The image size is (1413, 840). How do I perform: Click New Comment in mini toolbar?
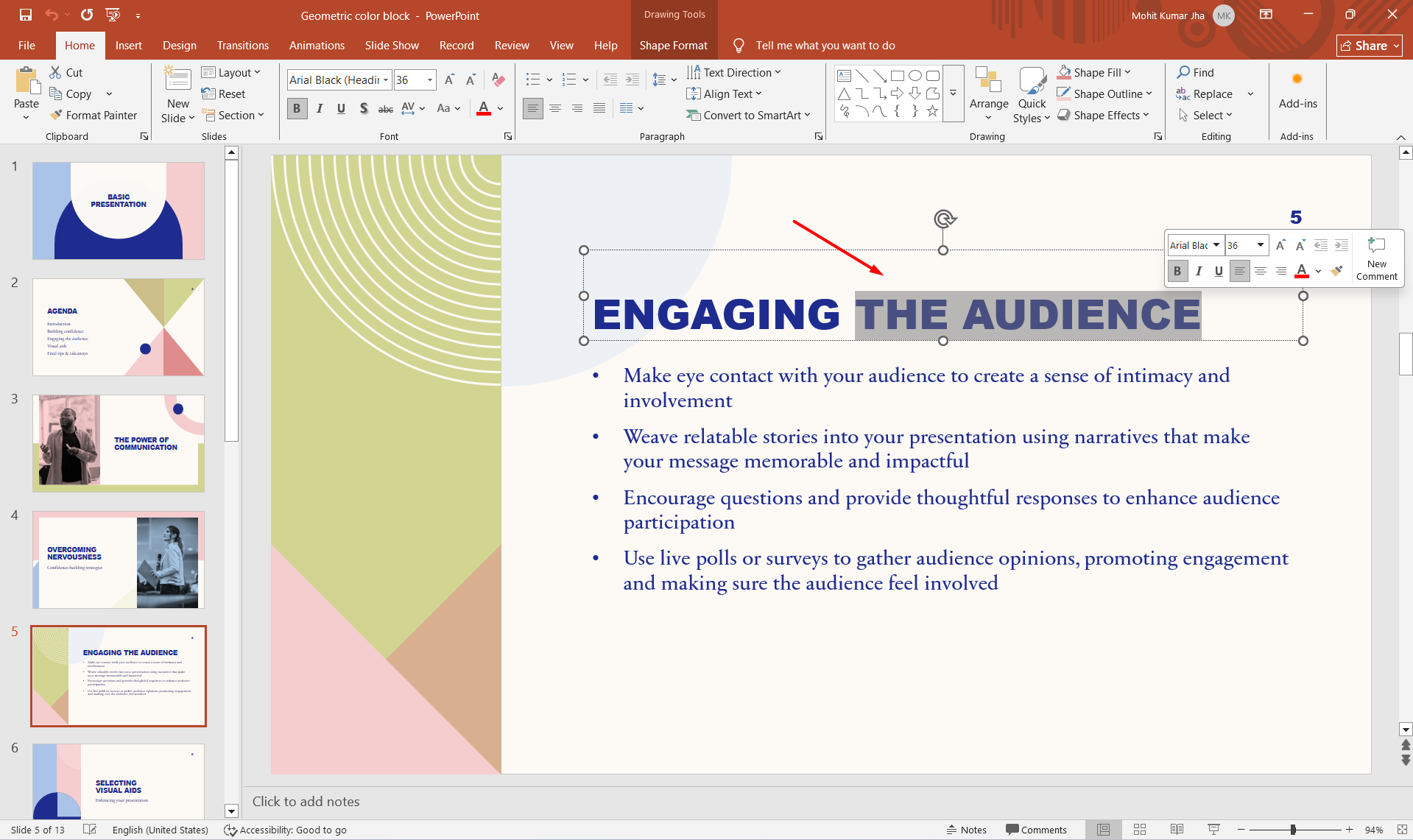pyautogui.click(x=1376, y=258)
